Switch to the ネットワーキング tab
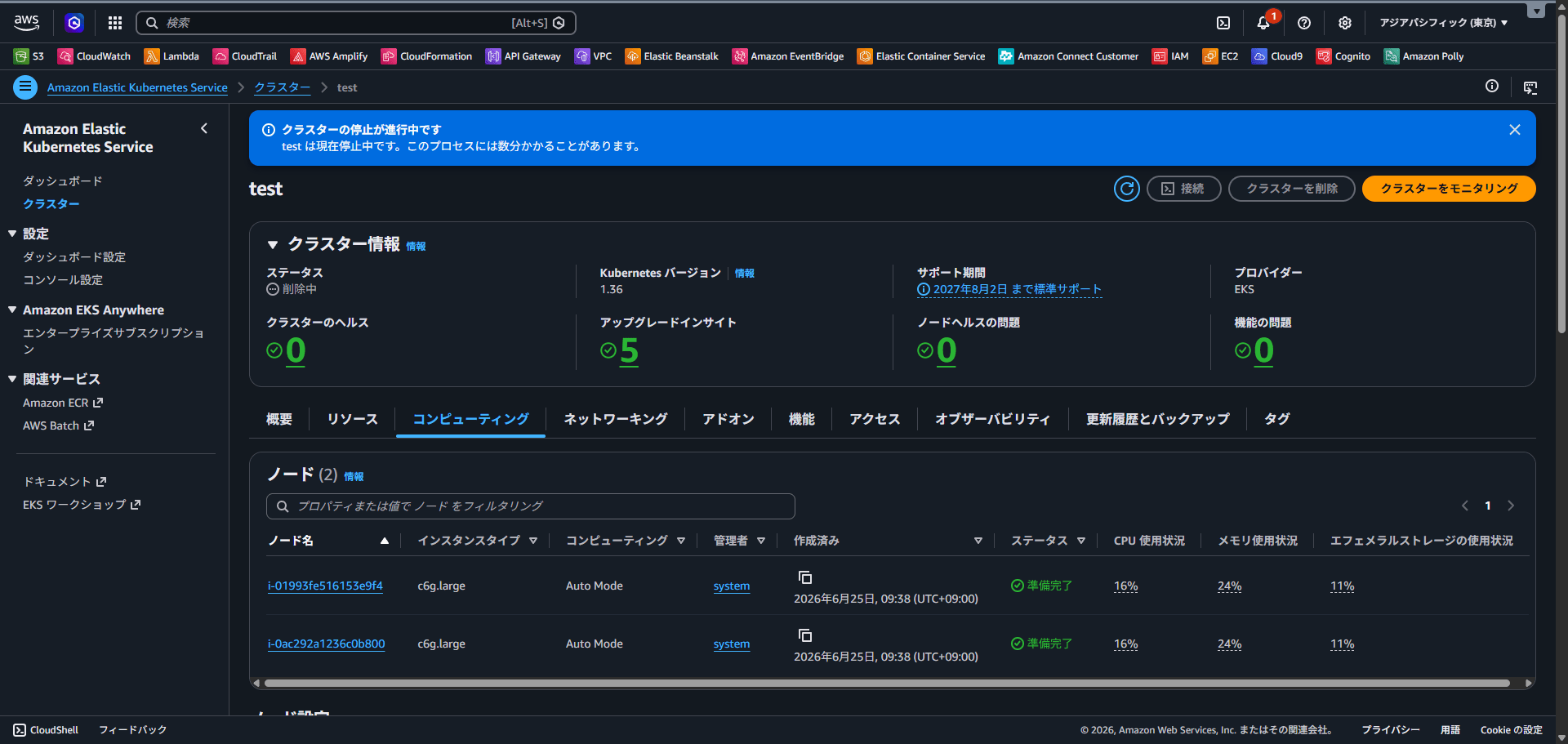 [616, 419]
